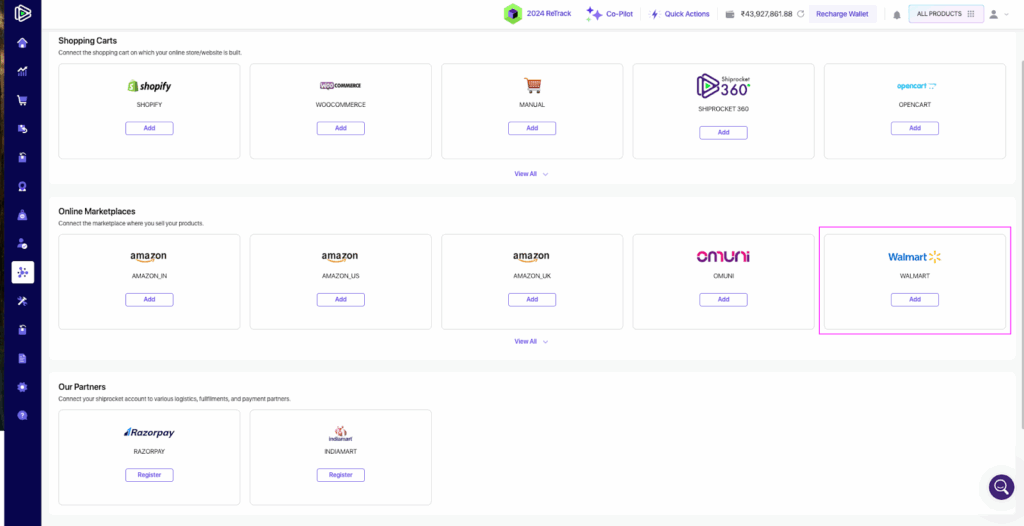Expand View All under Shopping Carts
The image size is (1024, 526).
coord(531,174)
